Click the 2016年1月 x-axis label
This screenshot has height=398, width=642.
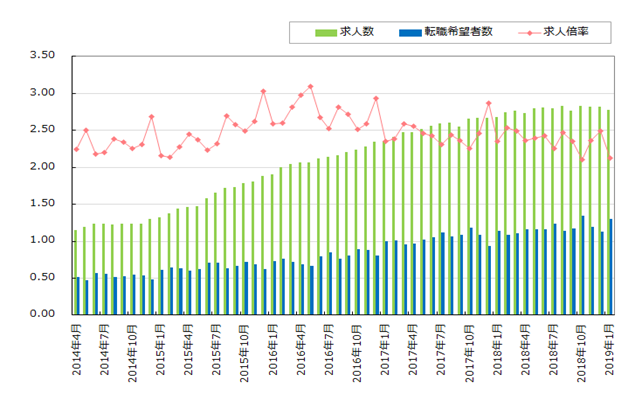pos(273,350)
